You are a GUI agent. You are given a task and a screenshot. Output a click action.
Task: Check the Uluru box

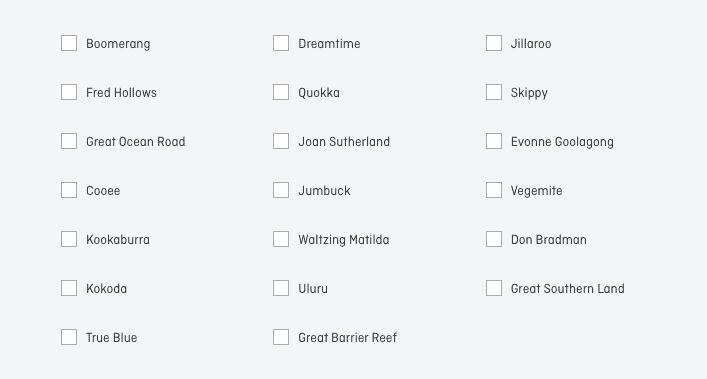(281, 288)
